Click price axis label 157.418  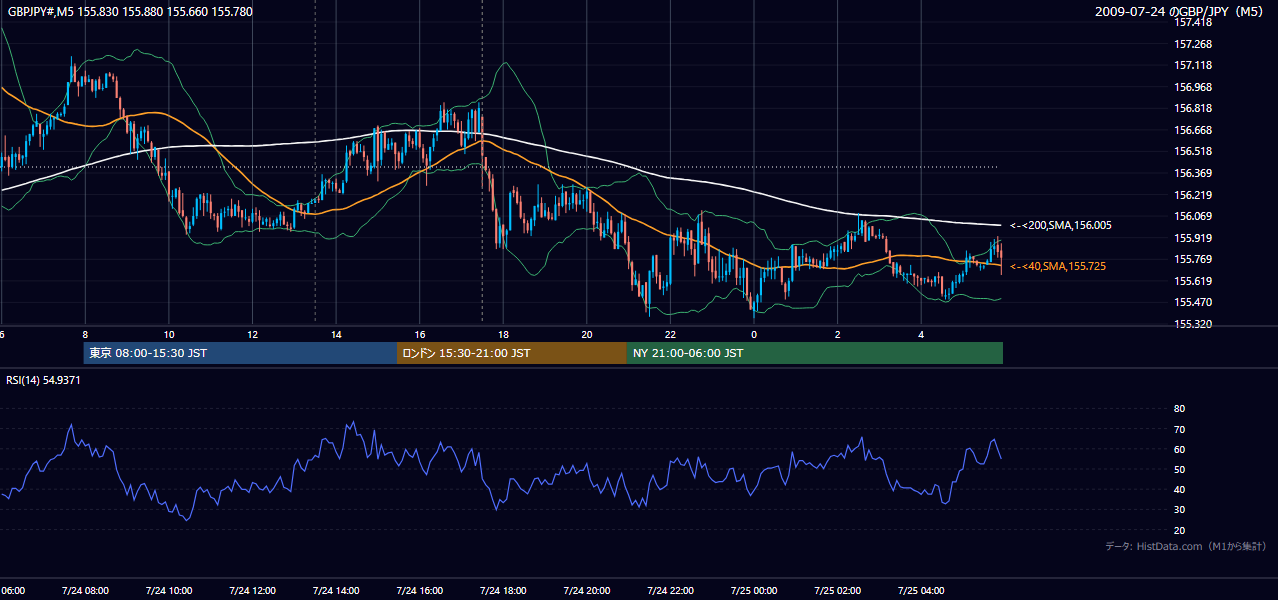pyautogui.click(x=1192, y=22)
